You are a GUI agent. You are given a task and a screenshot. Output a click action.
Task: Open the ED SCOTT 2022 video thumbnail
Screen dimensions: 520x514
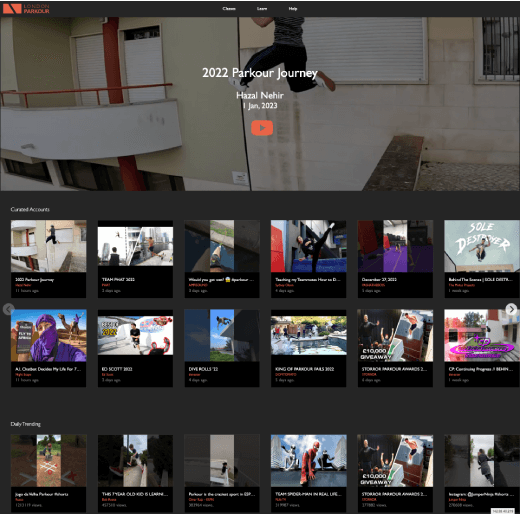click(x=135, y=335)
